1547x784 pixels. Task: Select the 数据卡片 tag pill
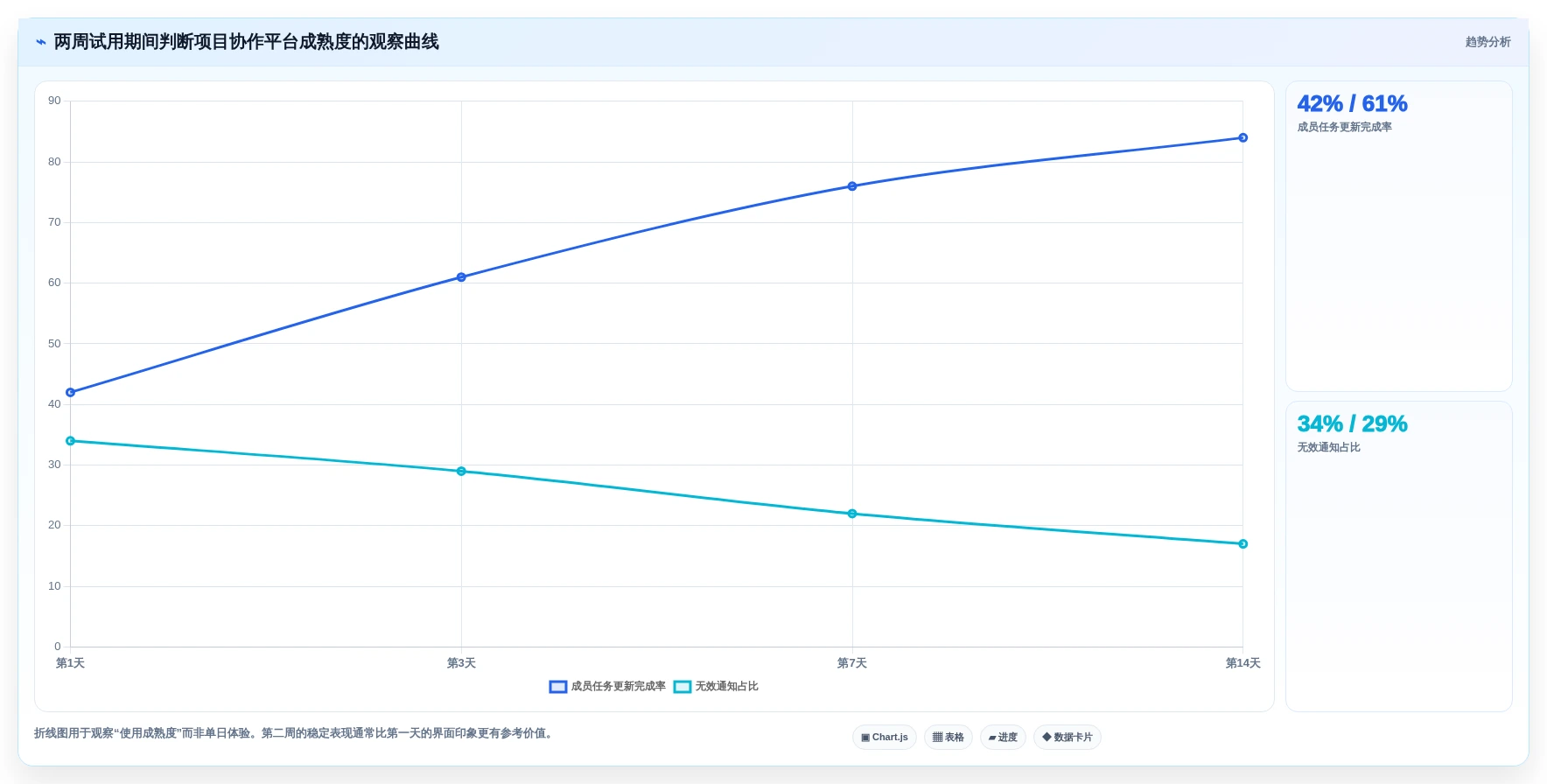tap(1067, 738)
